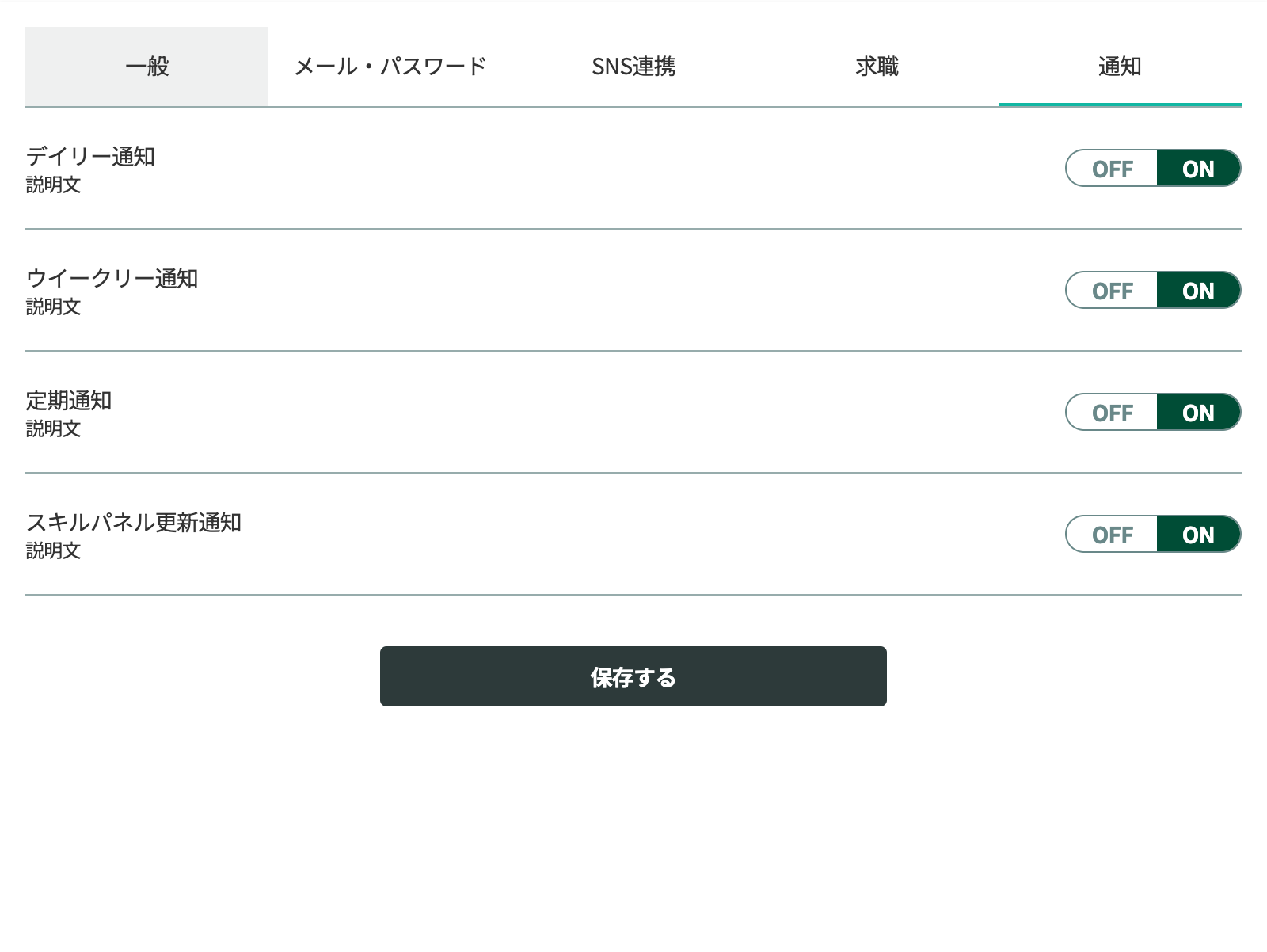This screenshot has width=1267, height=952.
Task: Switch to the 一般 tab
Action: (x=146, y=67)
